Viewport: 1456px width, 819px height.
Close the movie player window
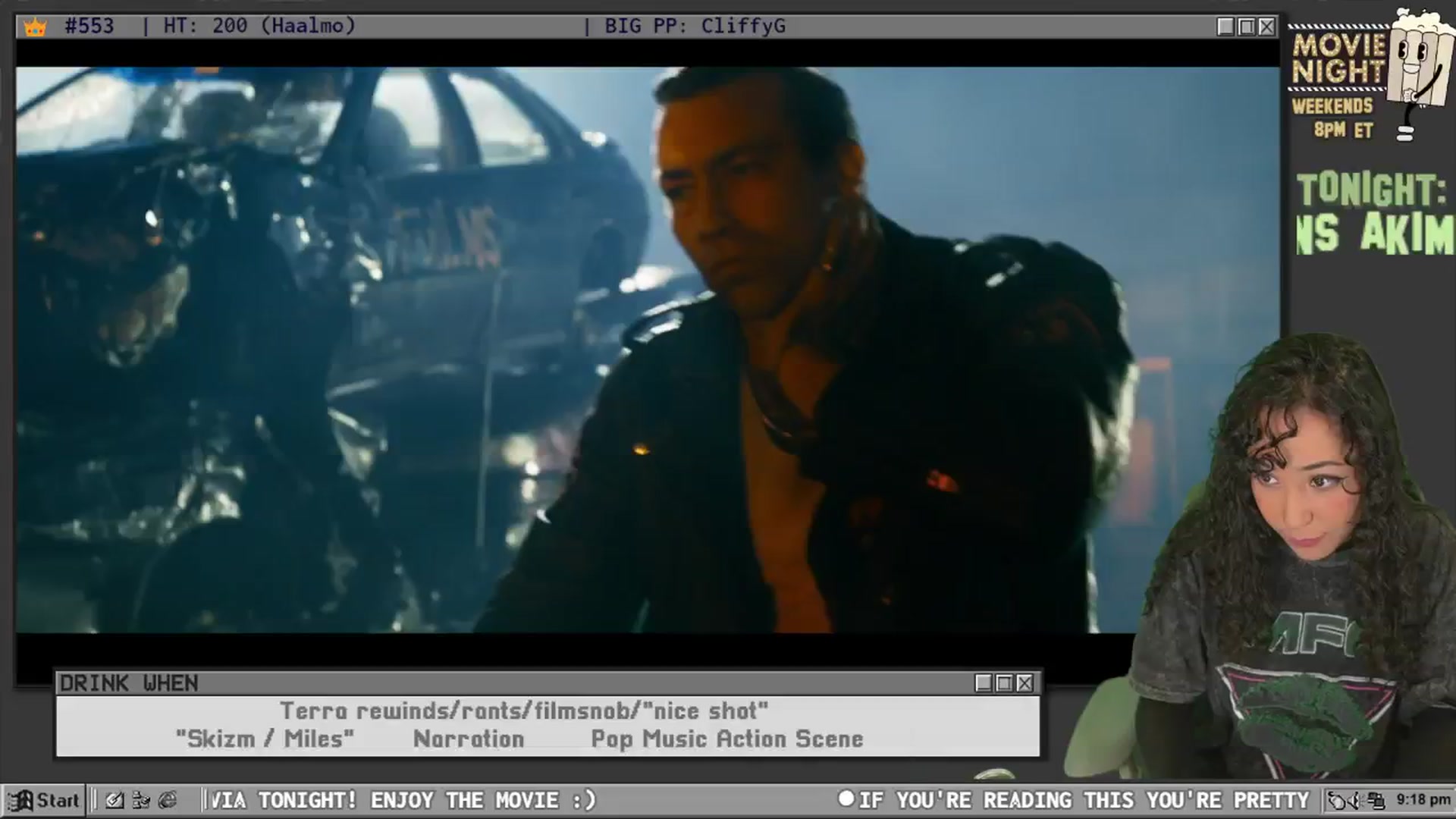point(1266,27)
